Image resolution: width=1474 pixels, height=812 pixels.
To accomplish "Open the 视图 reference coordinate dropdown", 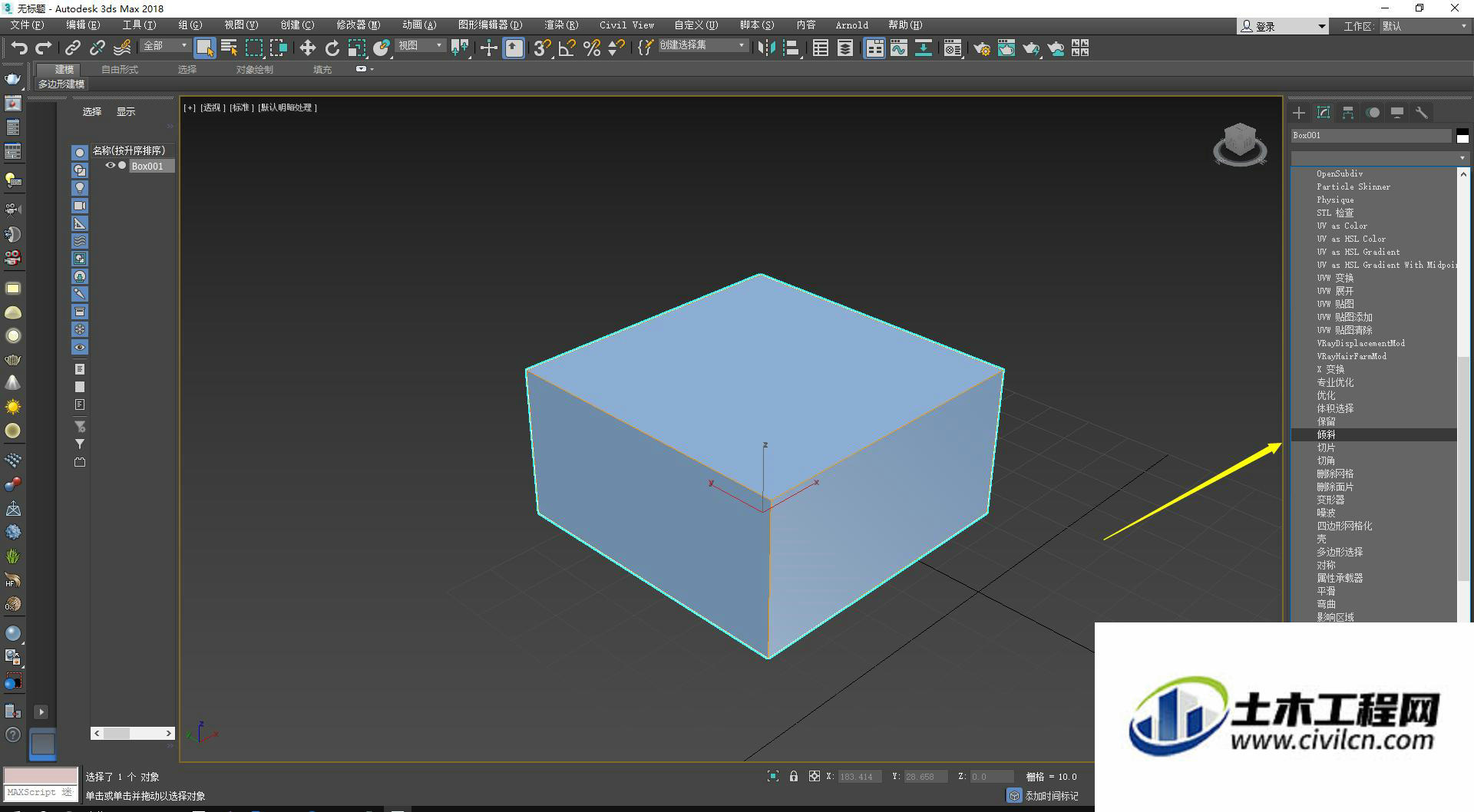I will (420, 46).
